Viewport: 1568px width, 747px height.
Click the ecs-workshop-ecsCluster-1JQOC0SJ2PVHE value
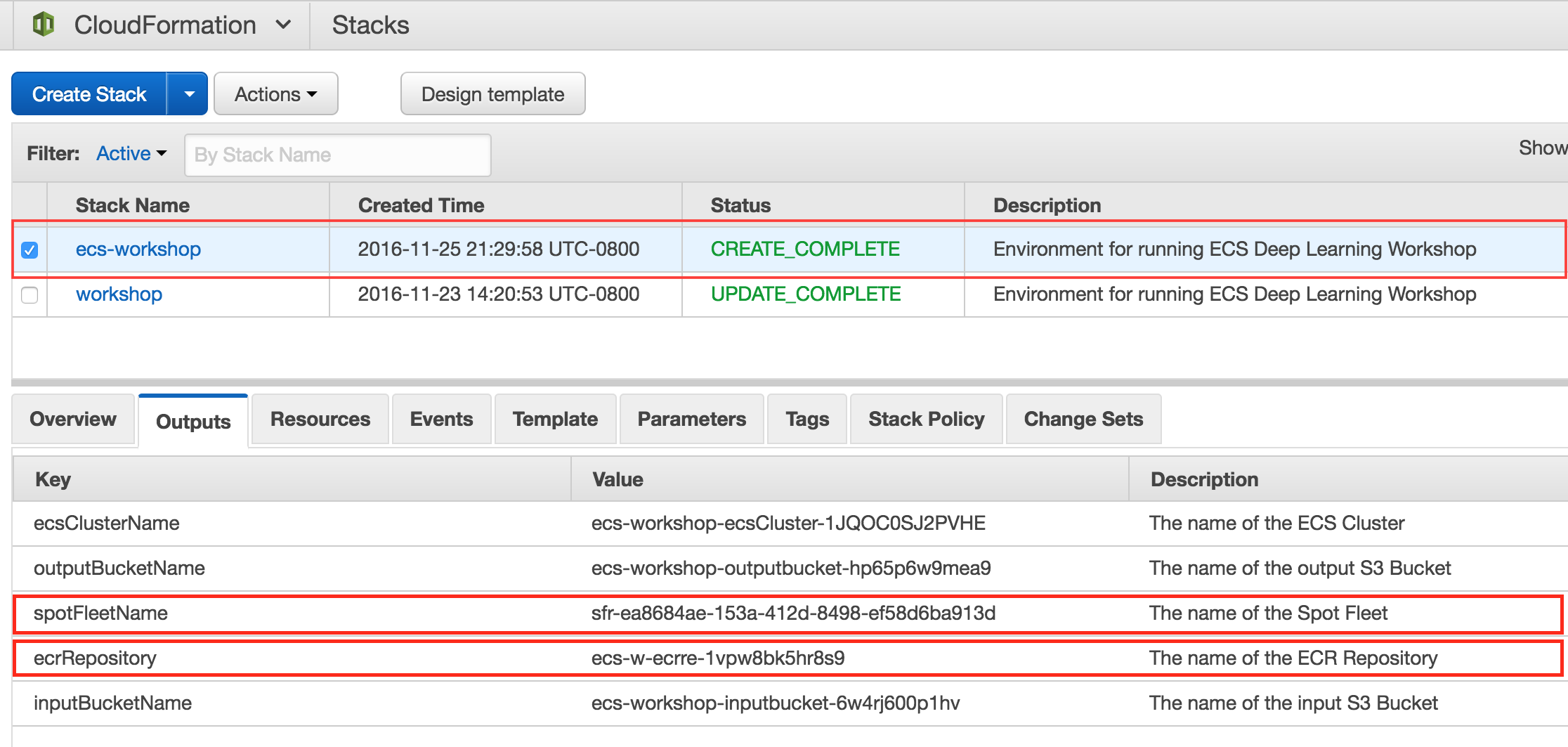[x=788, y=523]
